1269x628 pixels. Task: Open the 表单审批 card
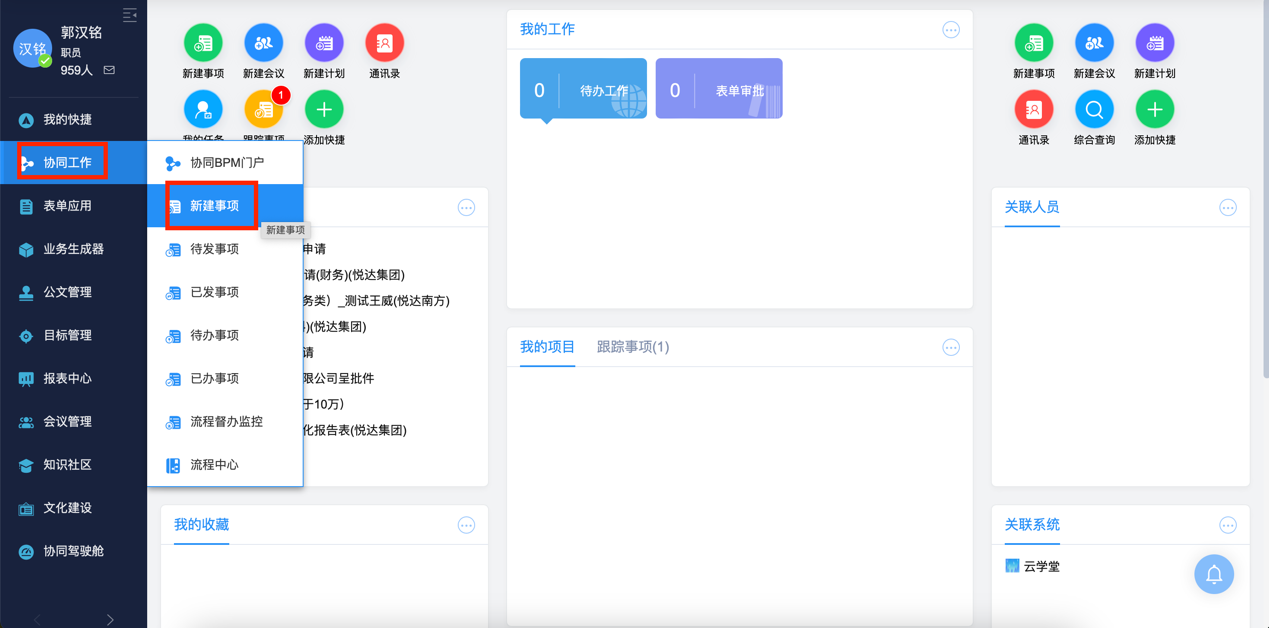718,88
